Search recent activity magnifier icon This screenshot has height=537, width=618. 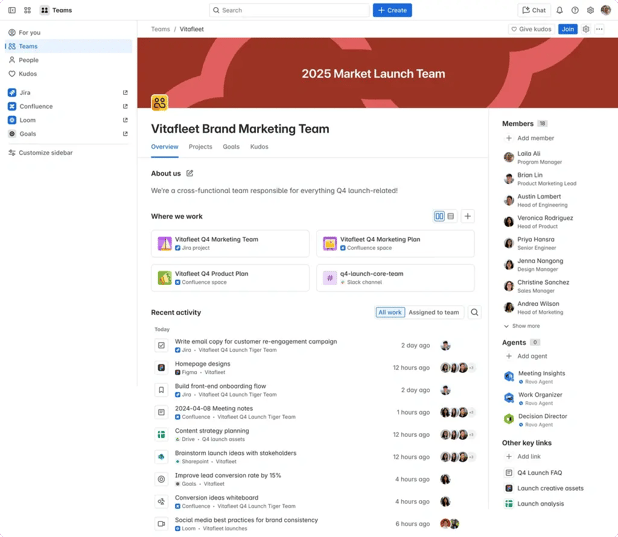pyautogui.click(x=474, y=312)
